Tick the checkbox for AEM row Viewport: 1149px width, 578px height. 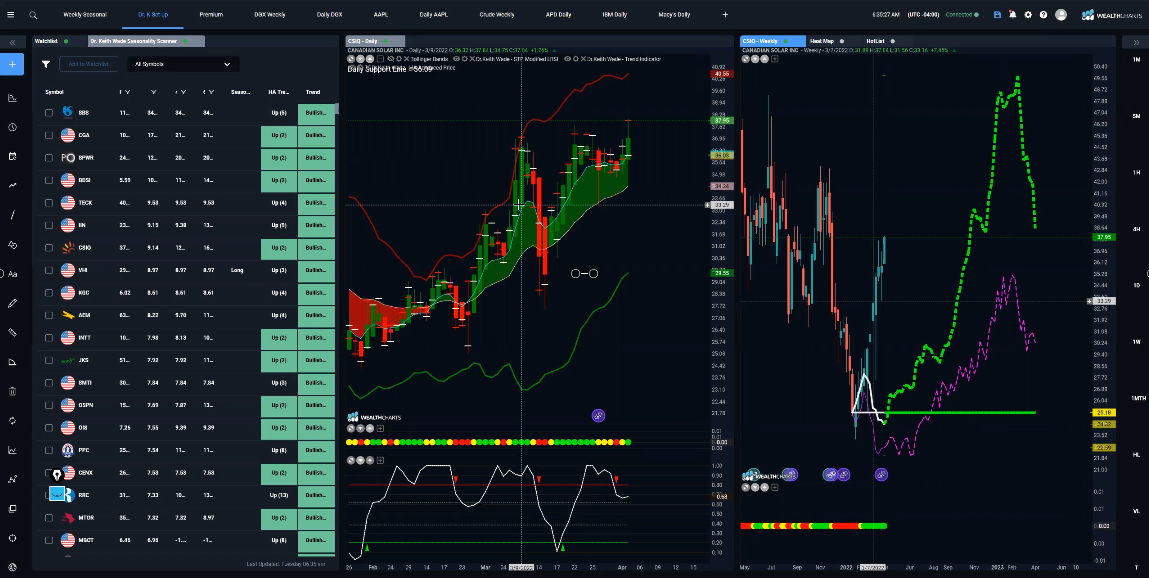[49, 315]
